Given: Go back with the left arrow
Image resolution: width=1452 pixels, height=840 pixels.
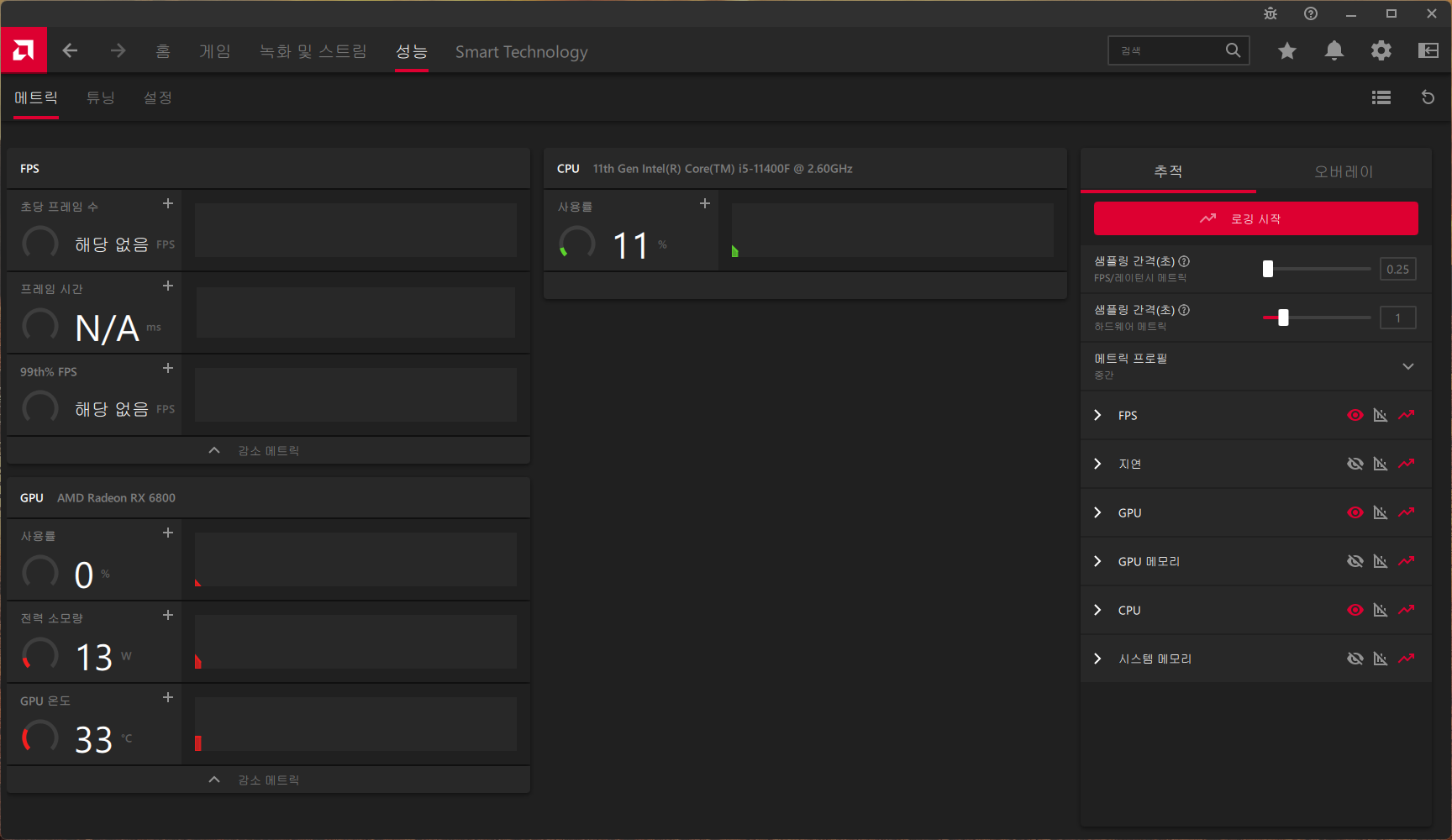Looking at the screenshot, I should coord(70,50).
